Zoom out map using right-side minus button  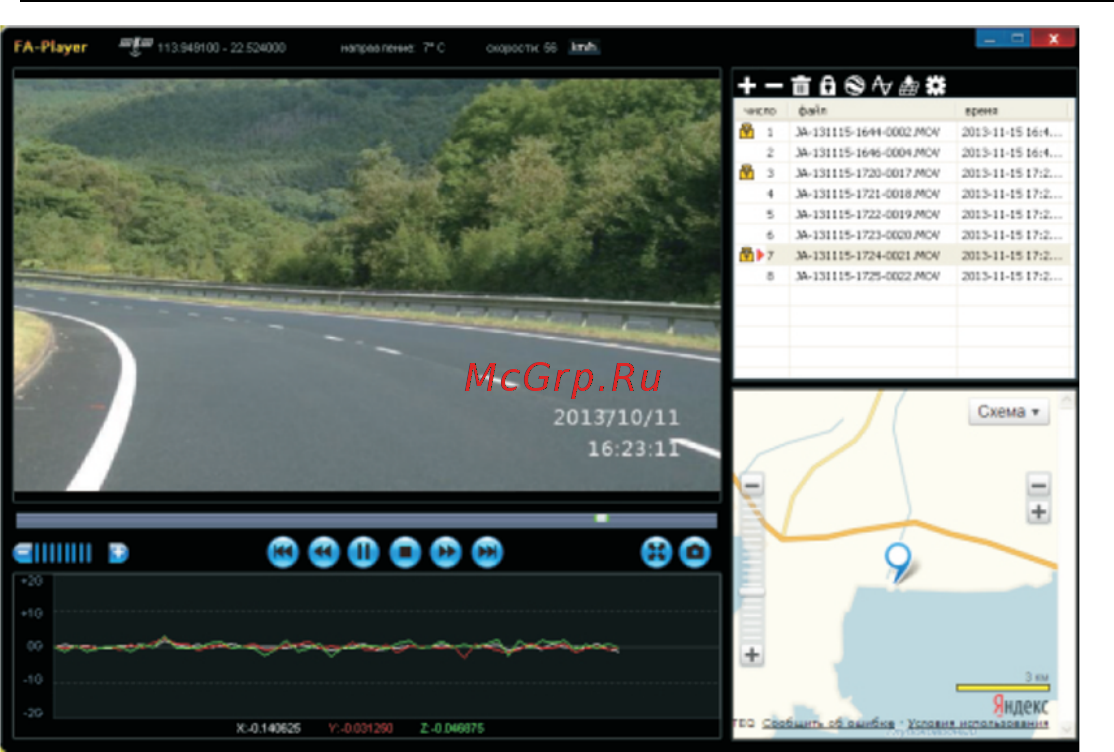point(1038,485)
